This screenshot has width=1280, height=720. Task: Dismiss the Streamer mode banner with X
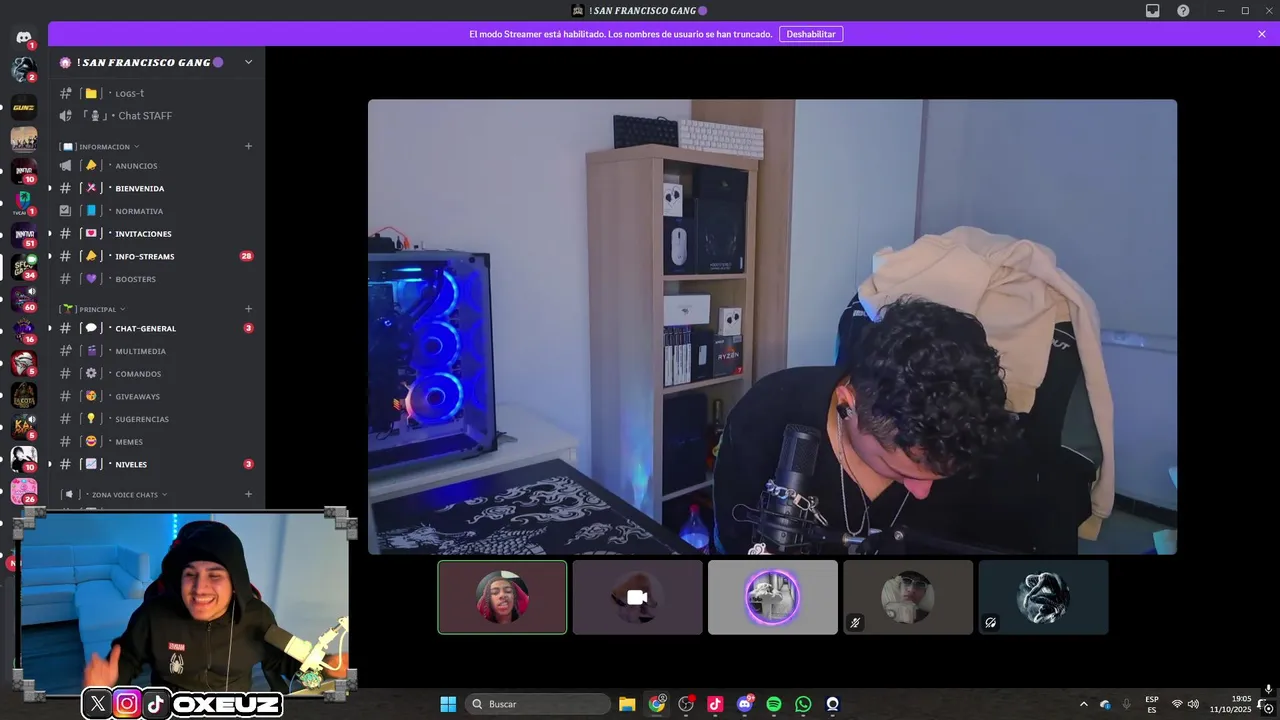[x=1262, y=34]
